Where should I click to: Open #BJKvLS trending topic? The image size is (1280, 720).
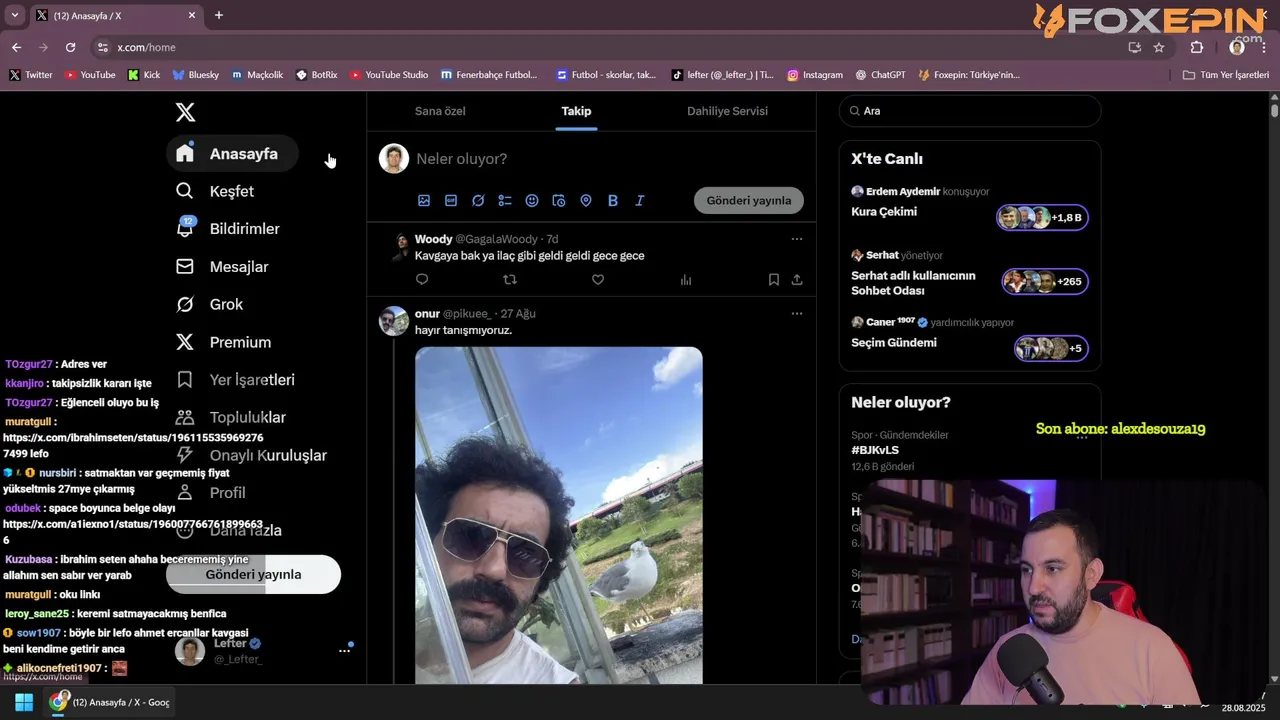[875, 451]
